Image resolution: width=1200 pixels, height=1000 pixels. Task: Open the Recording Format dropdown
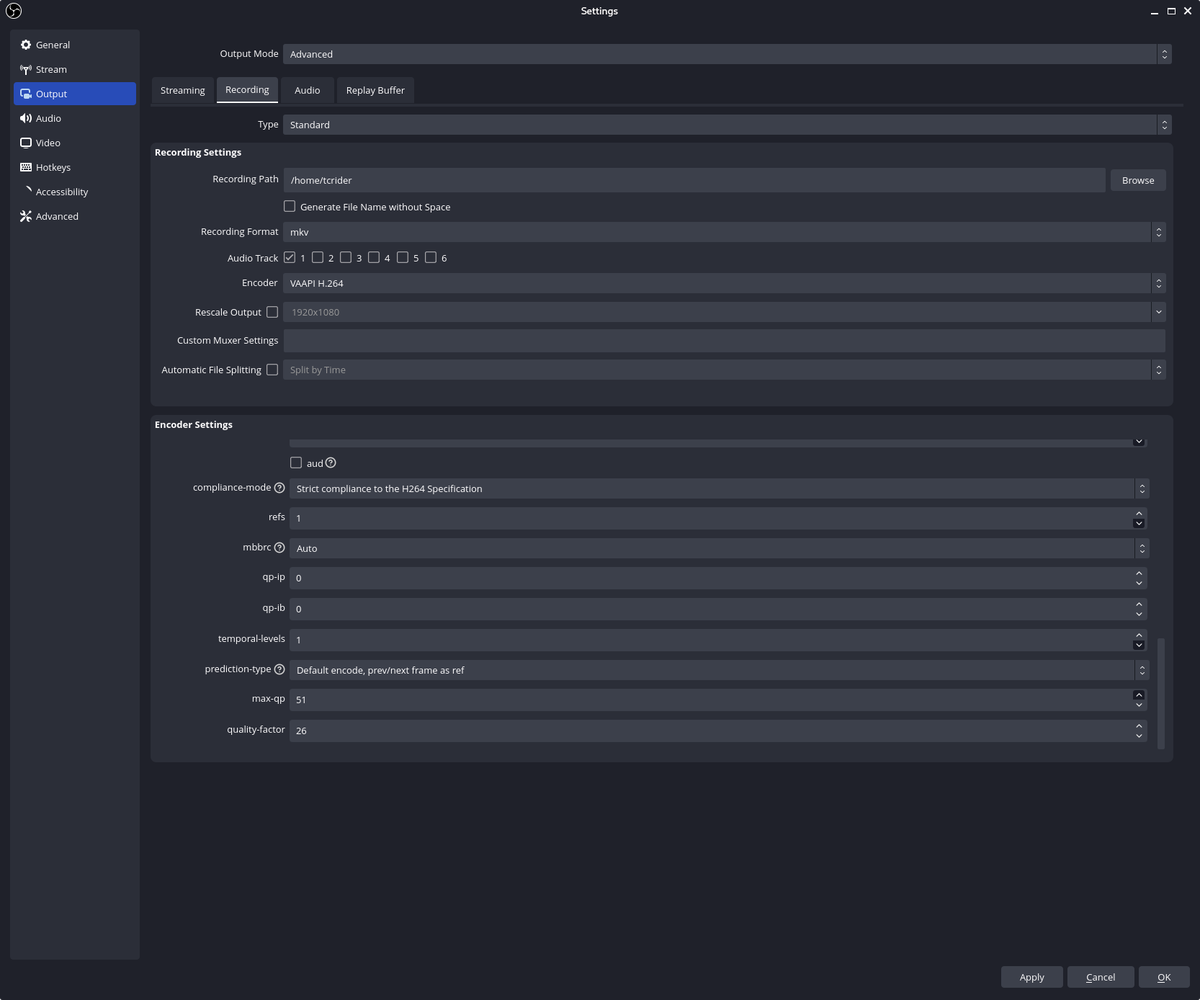(724, 232)
